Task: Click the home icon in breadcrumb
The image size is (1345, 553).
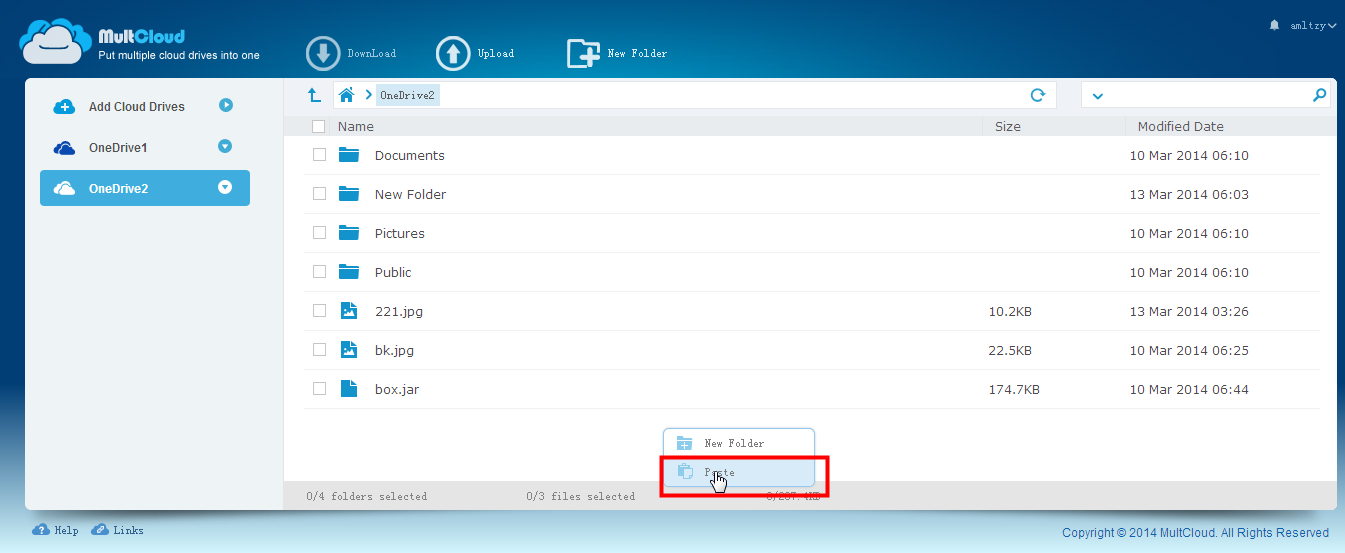Action: (x=347, y=95)
